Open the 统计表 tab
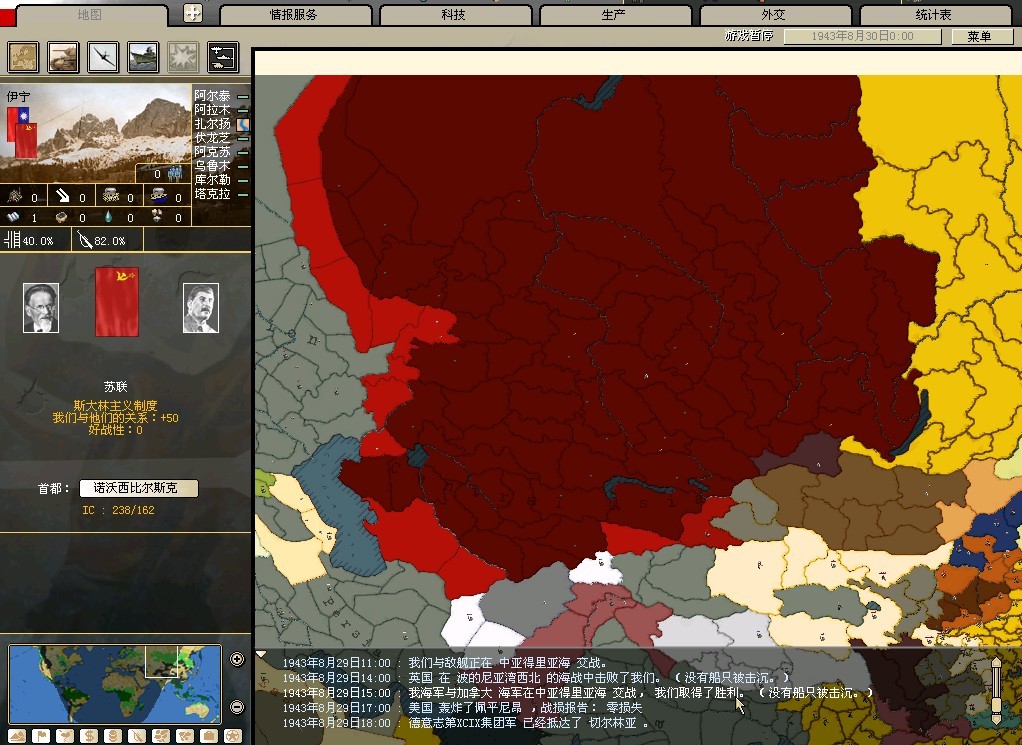This screenshot has width=1022, height=745. [x=935, y=14]
